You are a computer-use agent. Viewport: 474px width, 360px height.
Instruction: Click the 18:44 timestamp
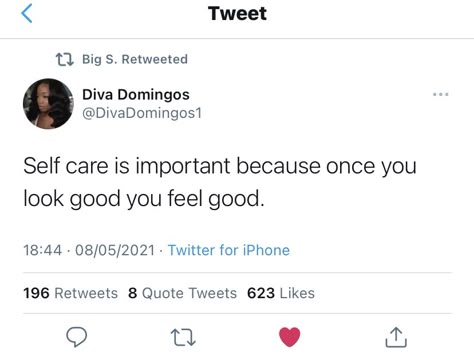[x=43, y=250]
